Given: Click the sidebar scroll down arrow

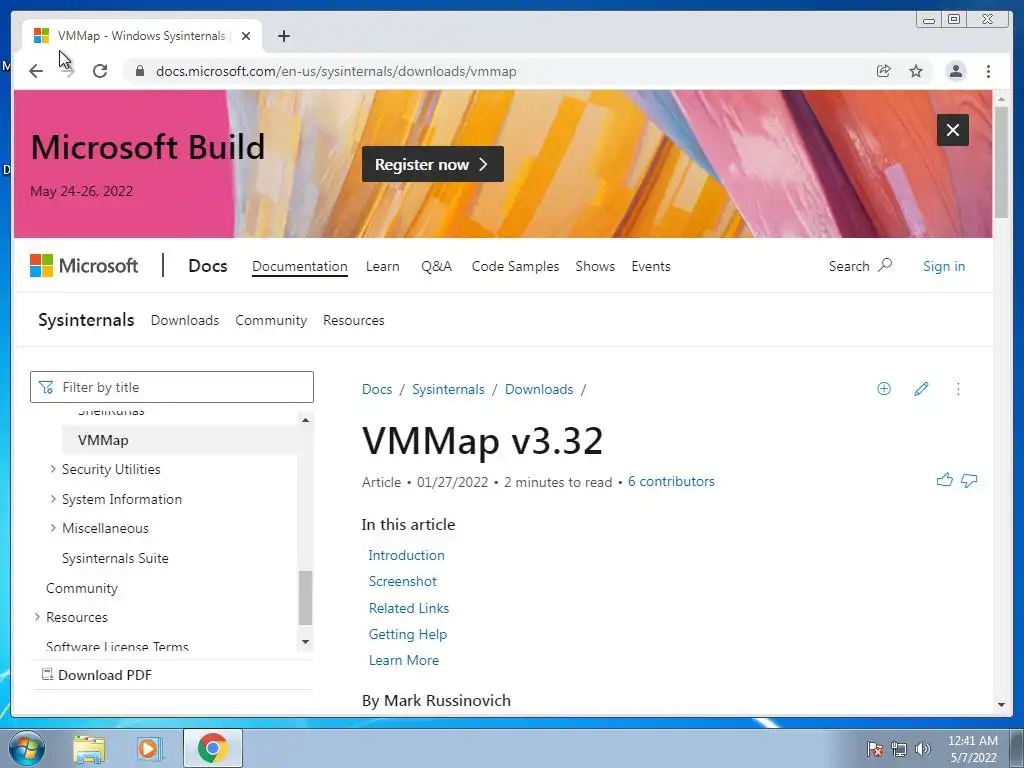Looking at the screenshot, I should (x=305, y=642).
